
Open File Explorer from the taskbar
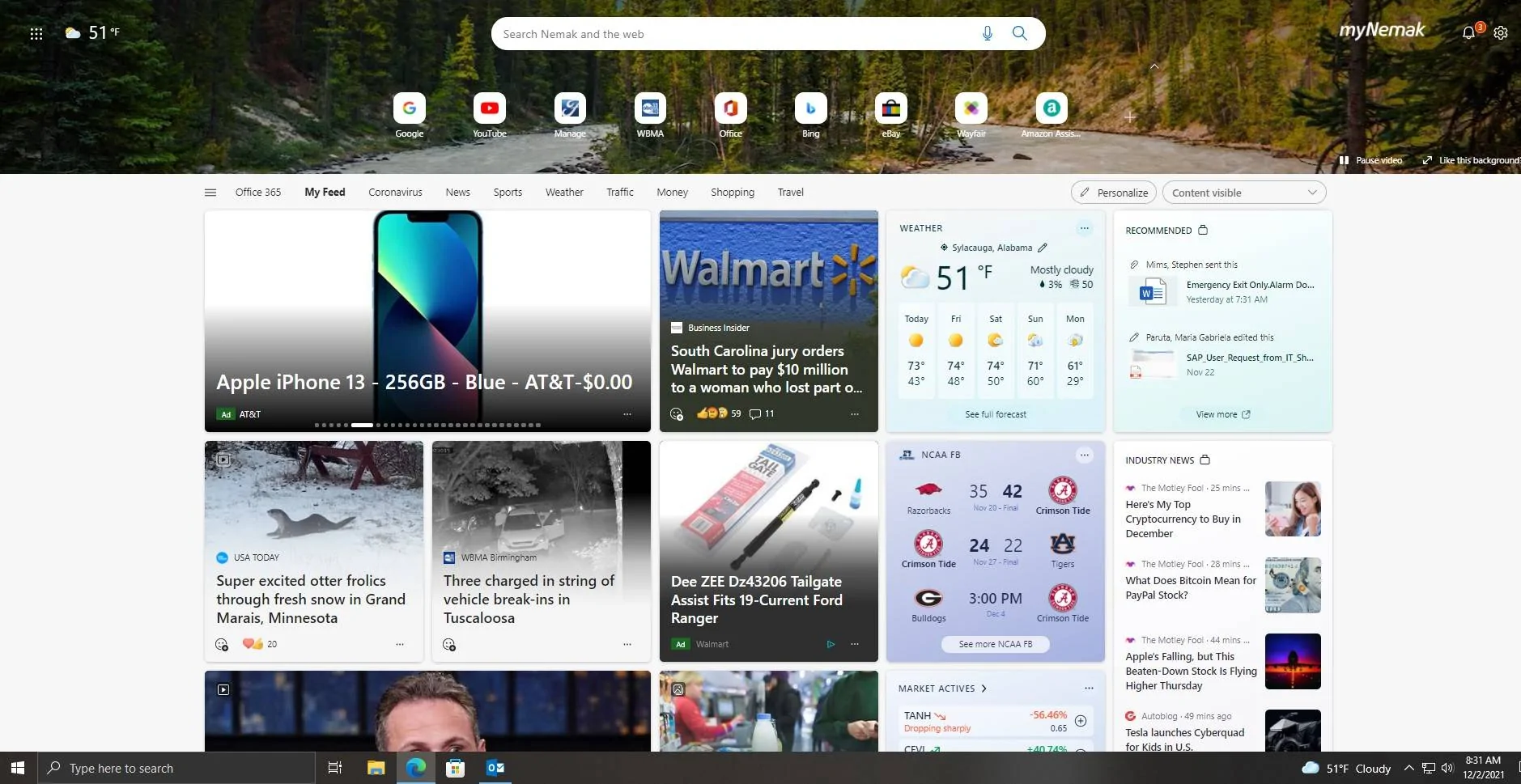click(376, 768)
